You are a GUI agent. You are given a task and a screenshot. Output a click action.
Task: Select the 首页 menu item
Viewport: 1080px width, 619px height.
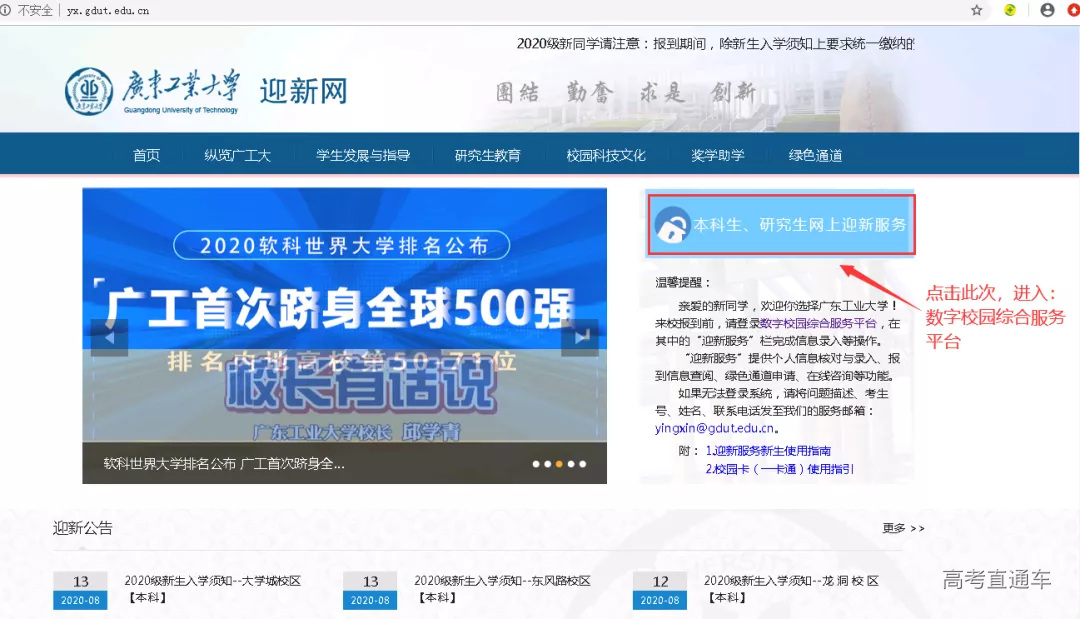pos(146,155)
